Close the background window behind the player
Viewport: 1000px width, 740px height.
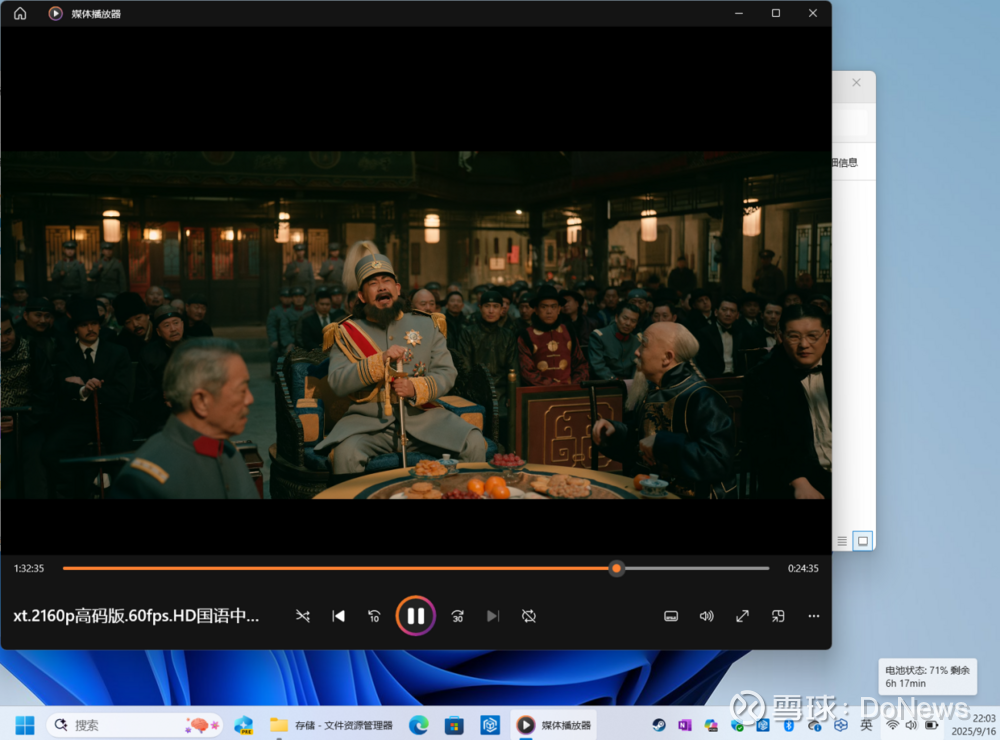click(x=857, y=83)
